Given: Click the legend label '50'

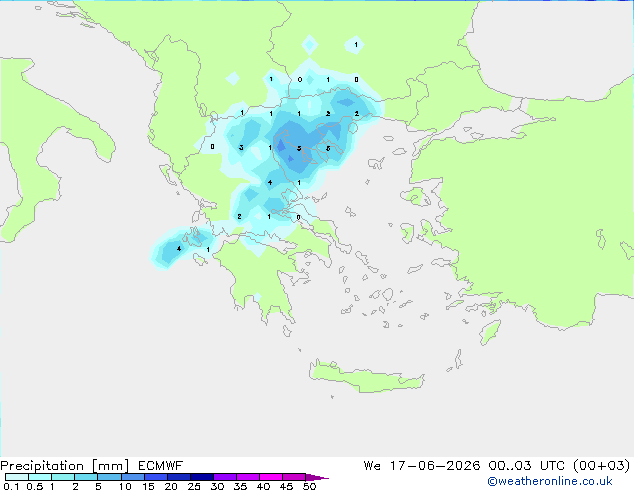Looking at the screenshot, I should tap(309, 486).
